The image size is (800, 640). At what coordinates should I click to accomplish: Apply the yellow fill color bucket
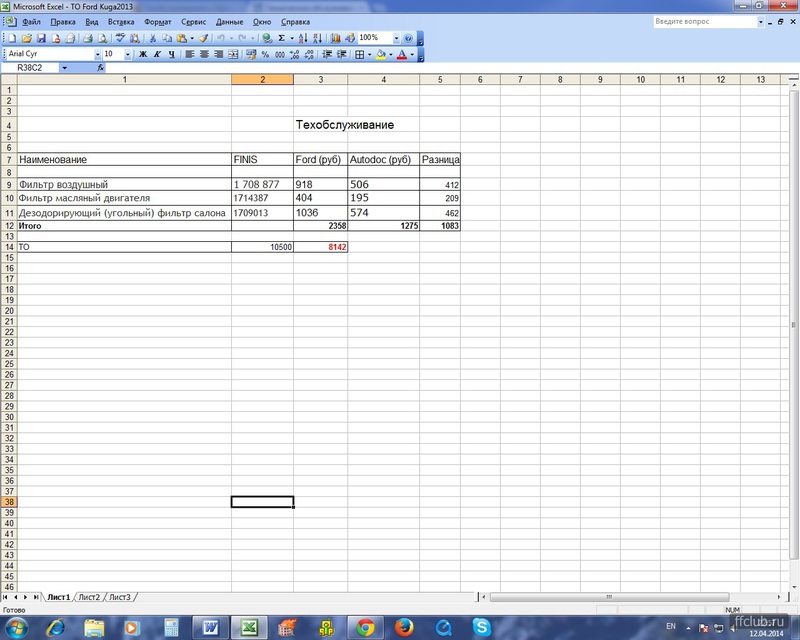[x=381, y=54]
